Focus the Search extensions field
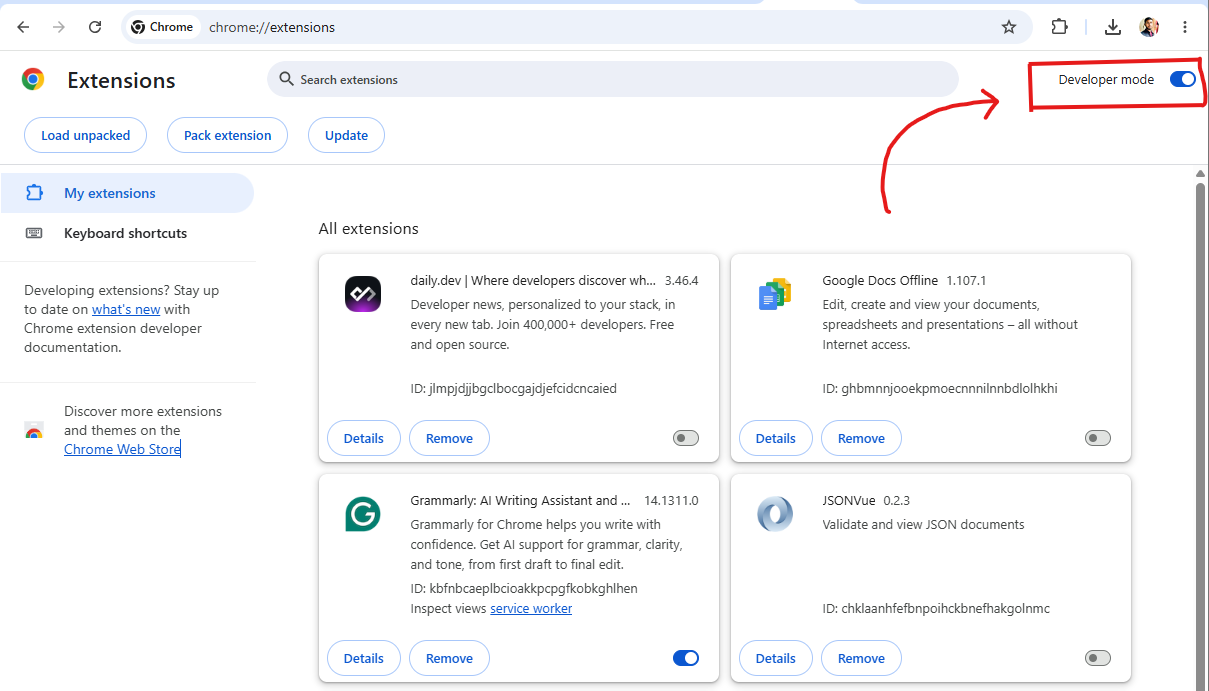This screenshot has width=1209, height=691. (x=613, y=79)
